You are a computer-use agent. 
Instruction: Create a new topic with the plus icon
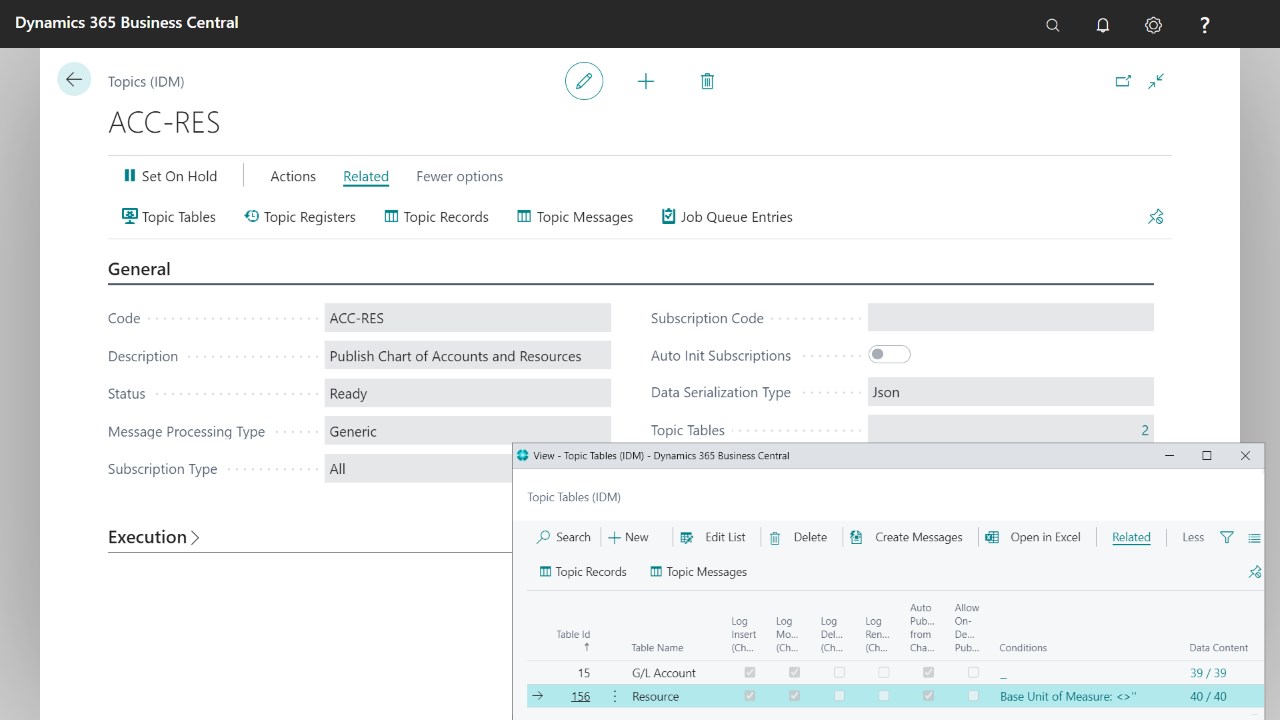click(646, 81)
